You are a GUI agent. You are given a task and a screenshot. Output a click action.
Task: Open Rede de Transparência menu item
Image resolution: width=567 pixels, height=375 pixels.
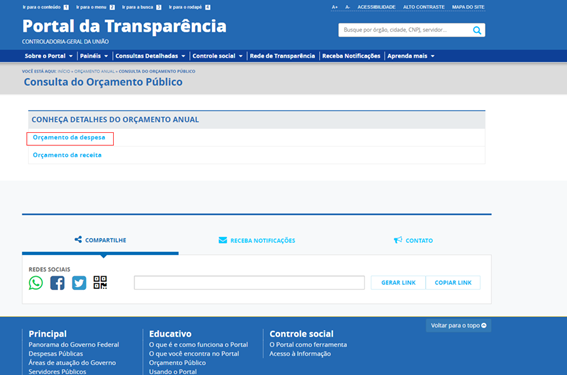pyautogui.click(x=282, y=56)
